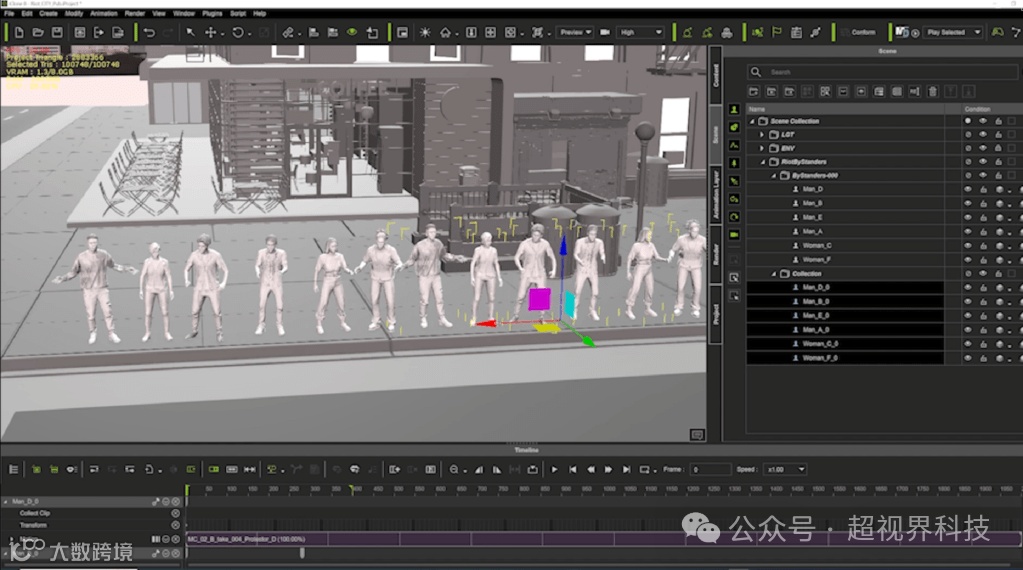Select the arrow Select tool
The image size is (1023, 570).
[x=190, y=33]
